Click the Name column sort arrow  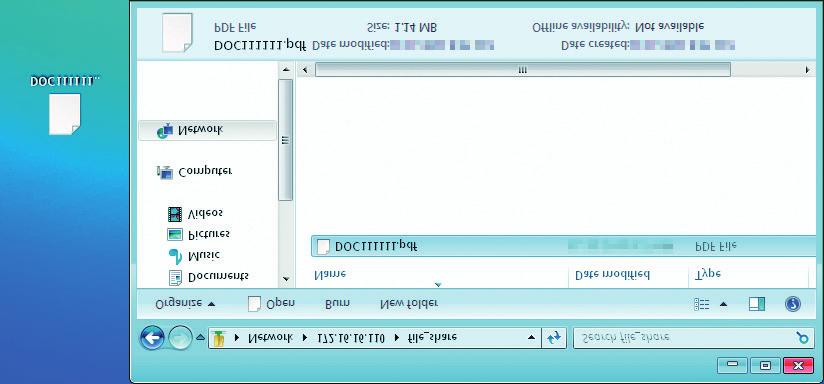click(438, 285)
